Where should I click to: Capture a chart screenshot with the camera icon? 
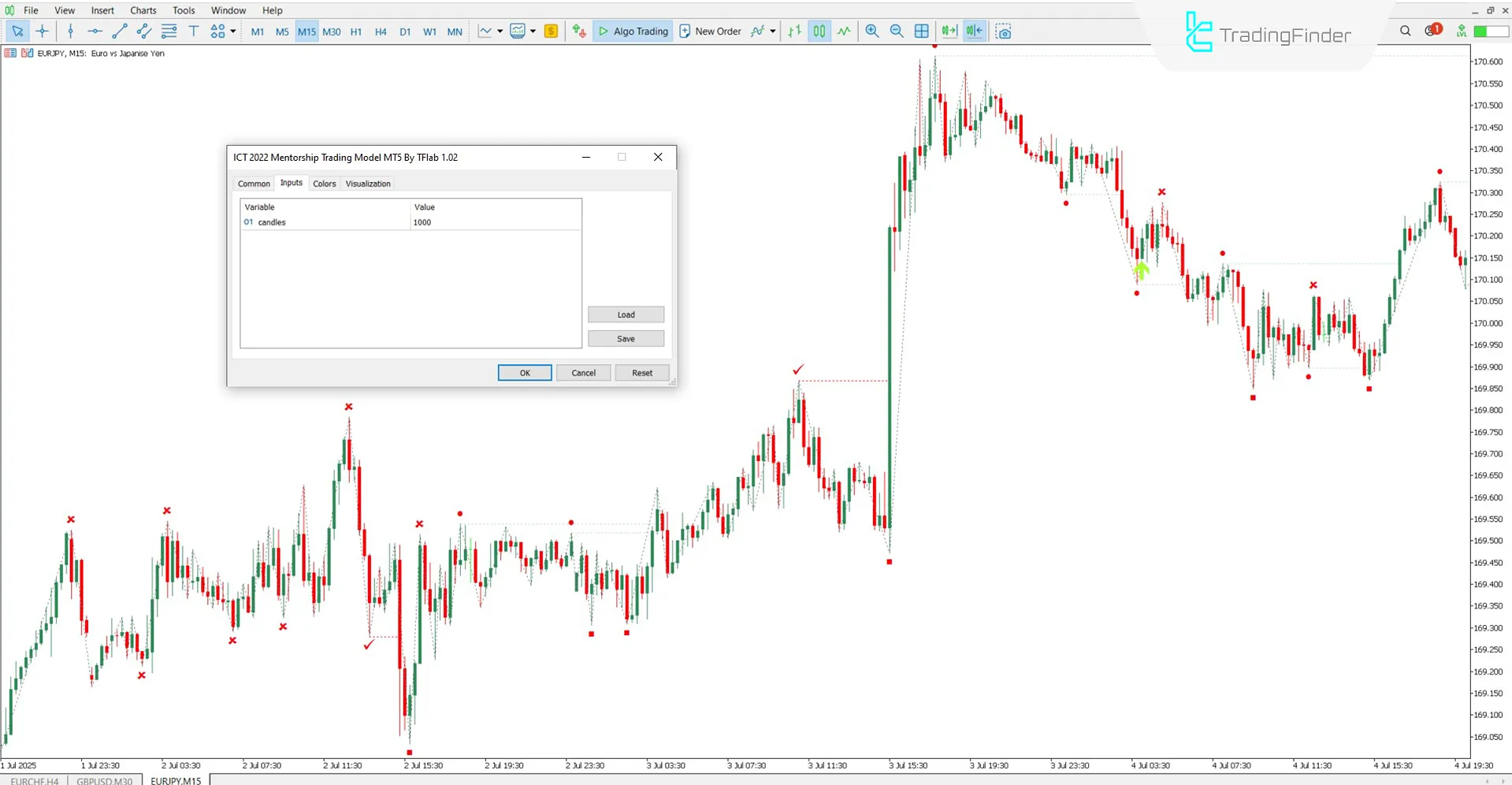pyautogui.click(x=1003, y=32)
